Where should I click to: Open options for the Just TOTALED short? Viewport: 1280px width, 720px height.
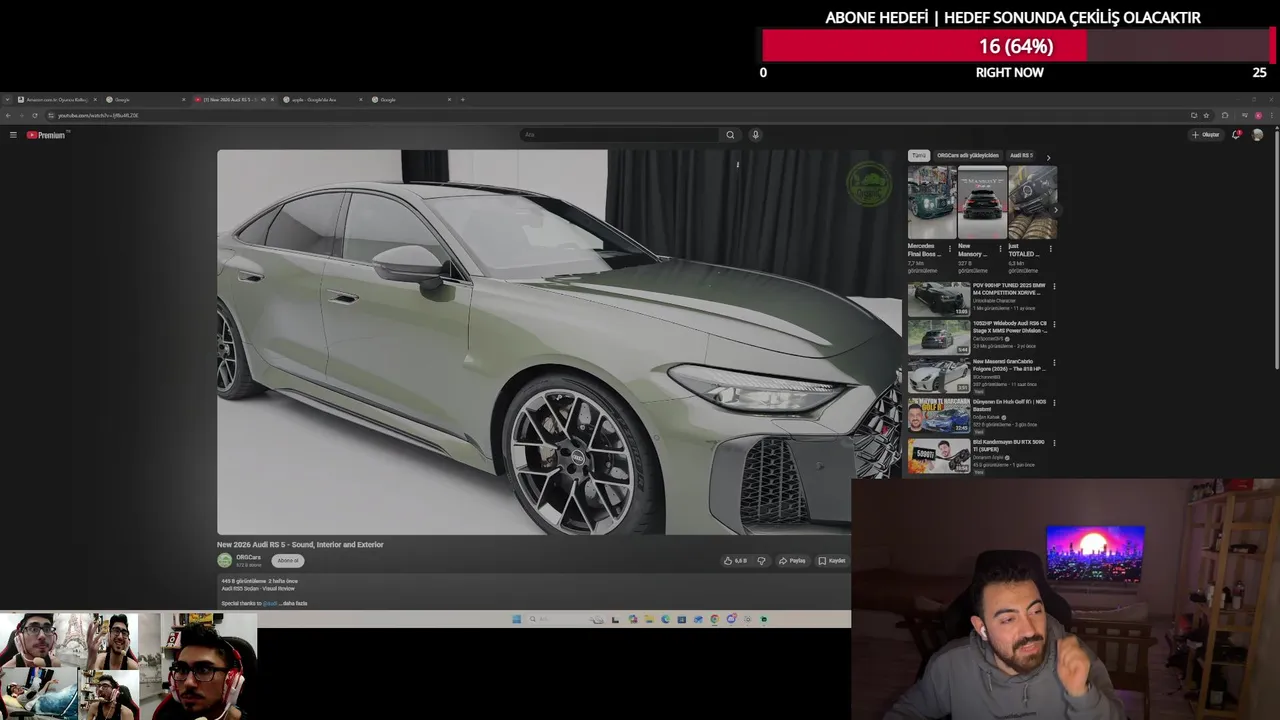click(x=1050, y=249)
